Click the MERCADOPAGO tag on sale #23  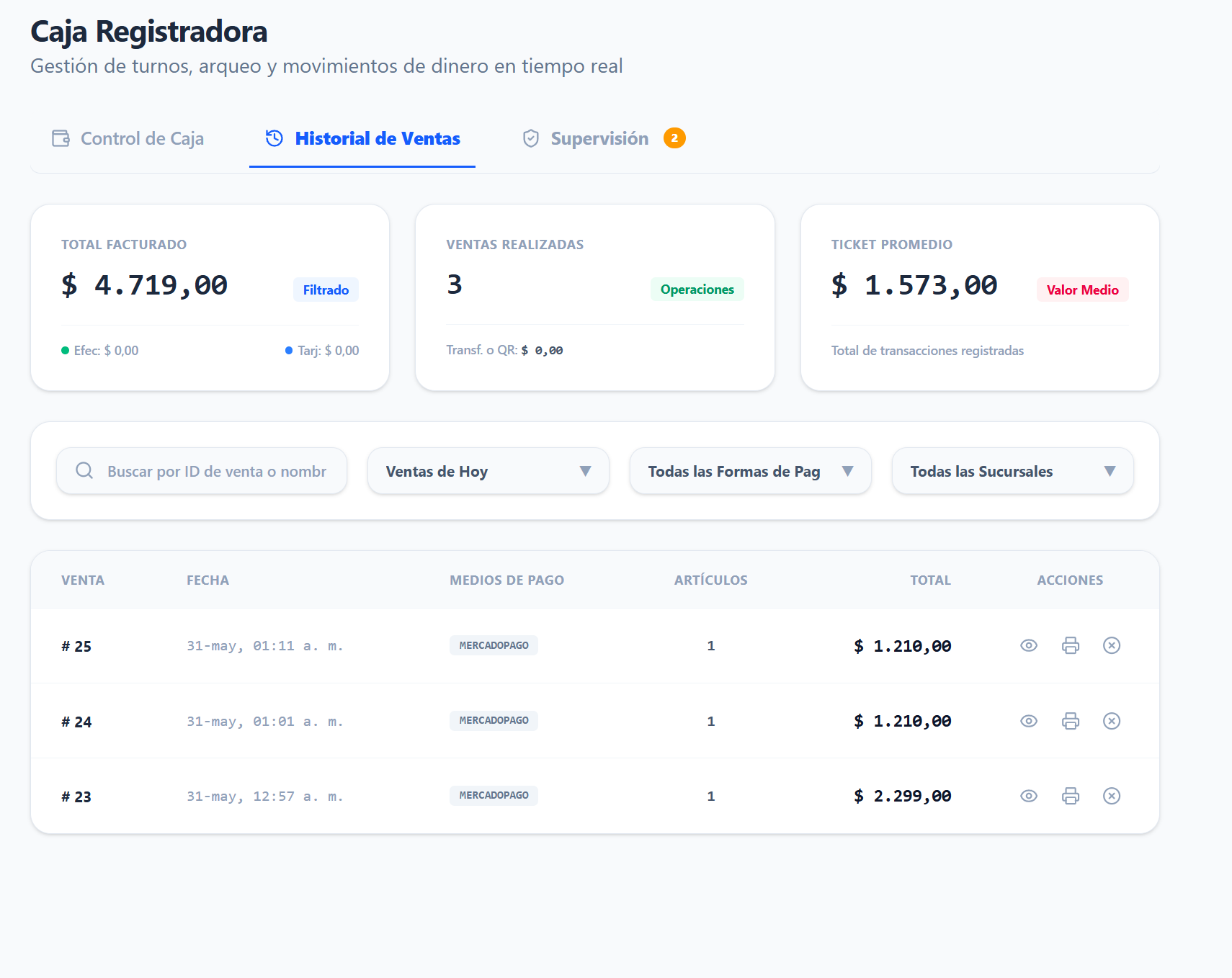[494, 795]
